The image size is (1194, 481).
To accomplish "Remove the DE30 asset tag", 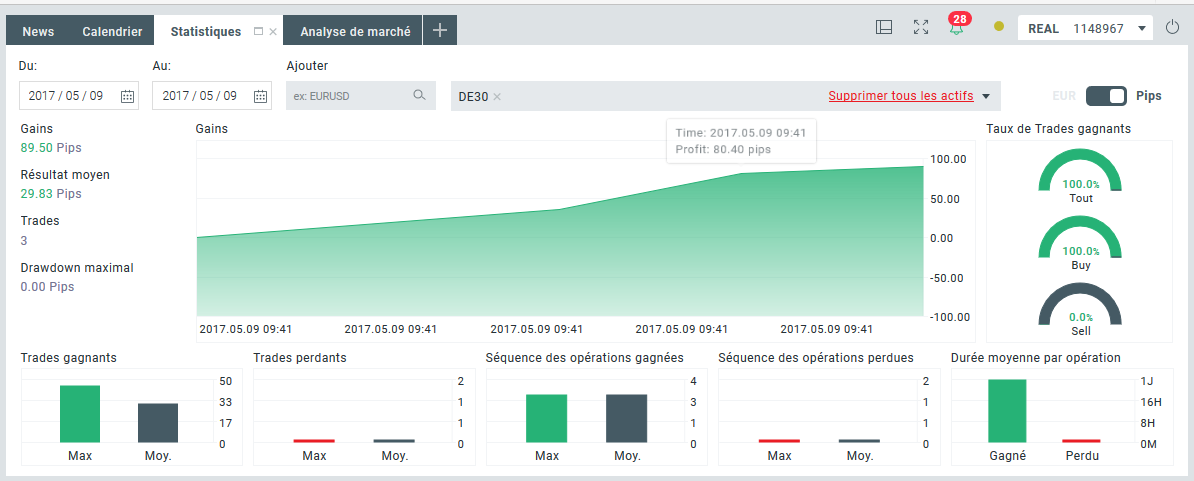I will point(497,97).
